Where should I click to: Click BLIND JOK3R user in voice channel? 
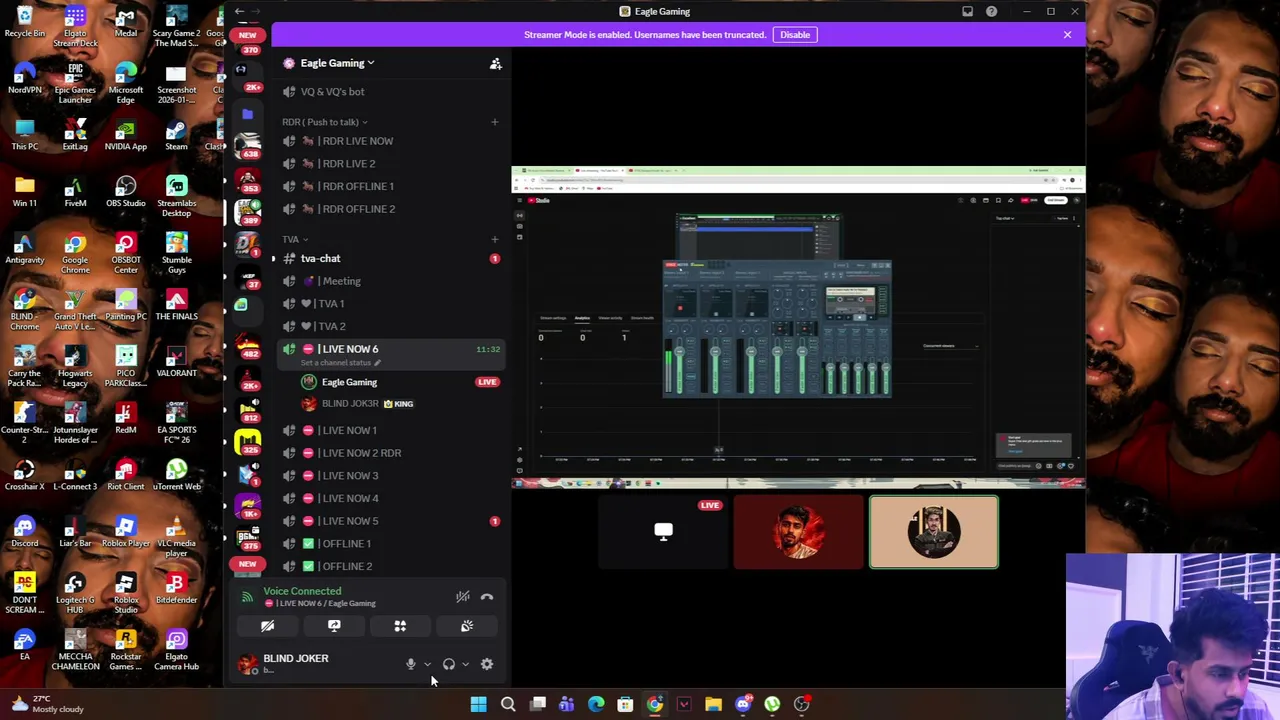[400, 404]
